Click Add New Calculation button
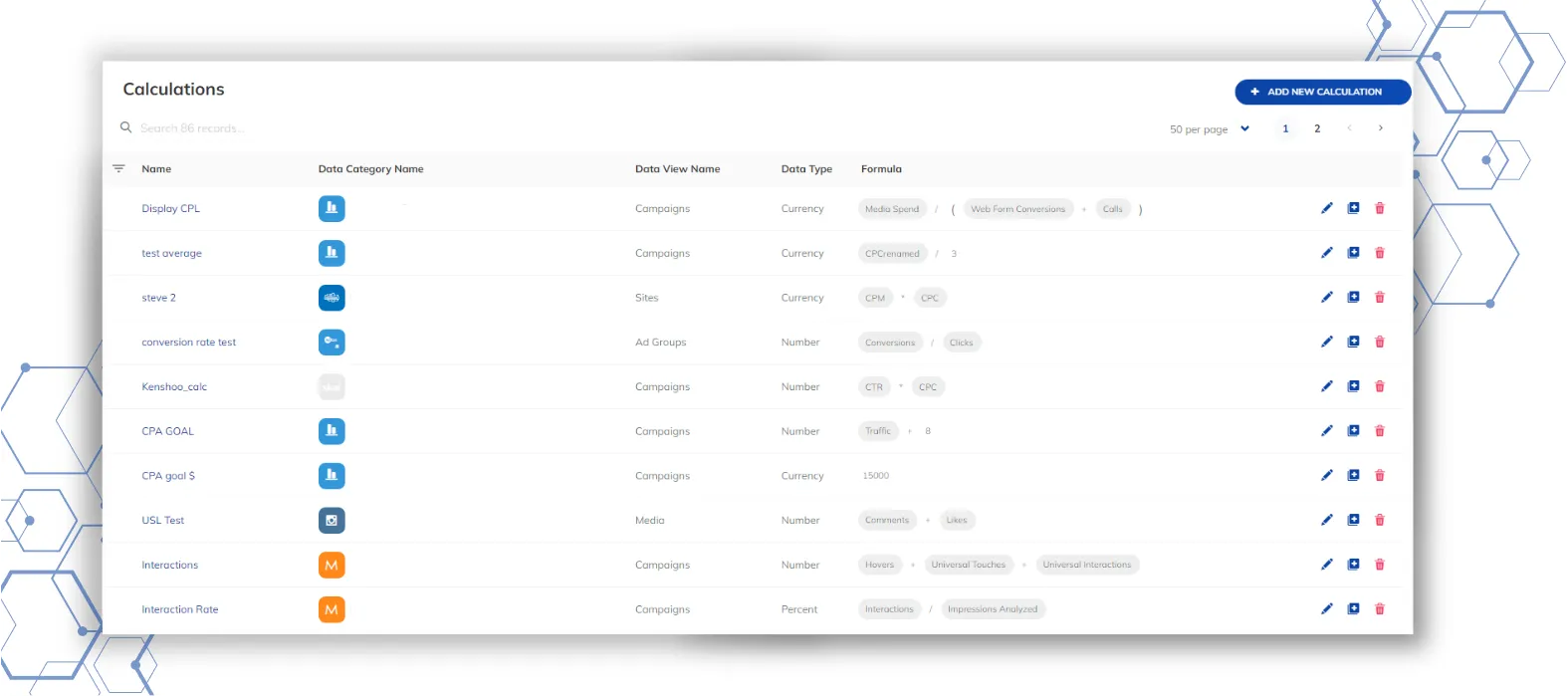The height and width of the screenshot is (697, 1568). pyautogui.click(x=1322, y=92)
